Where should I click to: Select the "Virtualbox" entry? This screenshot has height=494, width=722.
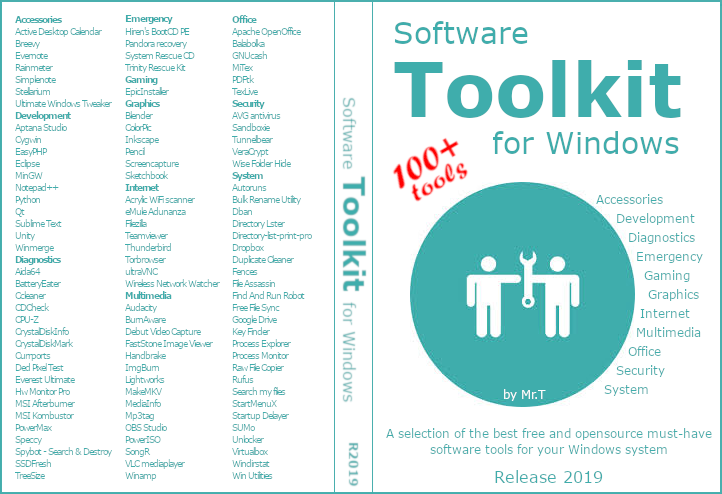click(250, 452)
